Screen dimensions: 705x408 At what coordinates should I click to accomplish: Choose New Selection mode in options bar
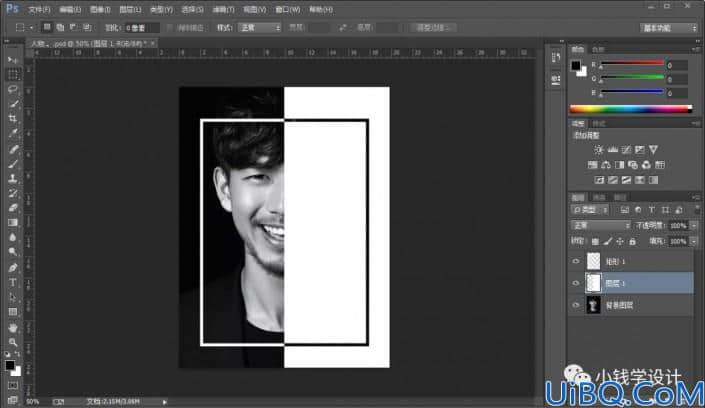coord(46,27)
